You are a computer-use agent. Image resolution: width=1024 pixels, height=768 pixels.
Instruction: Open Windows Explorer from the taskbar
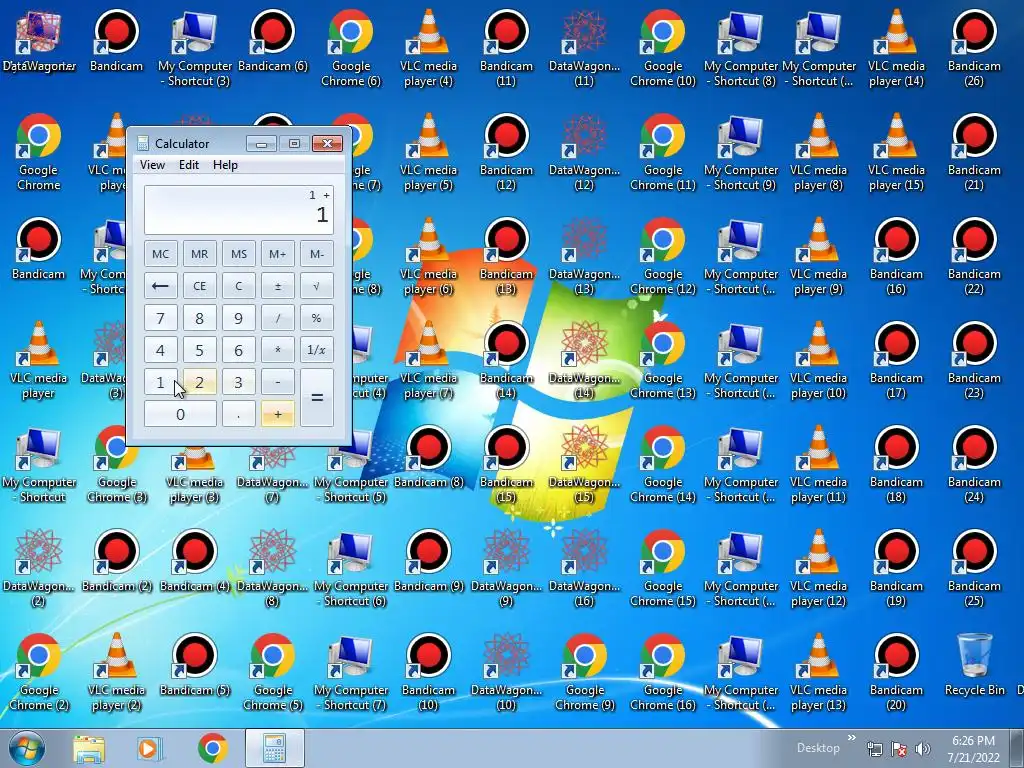(89, 749)
